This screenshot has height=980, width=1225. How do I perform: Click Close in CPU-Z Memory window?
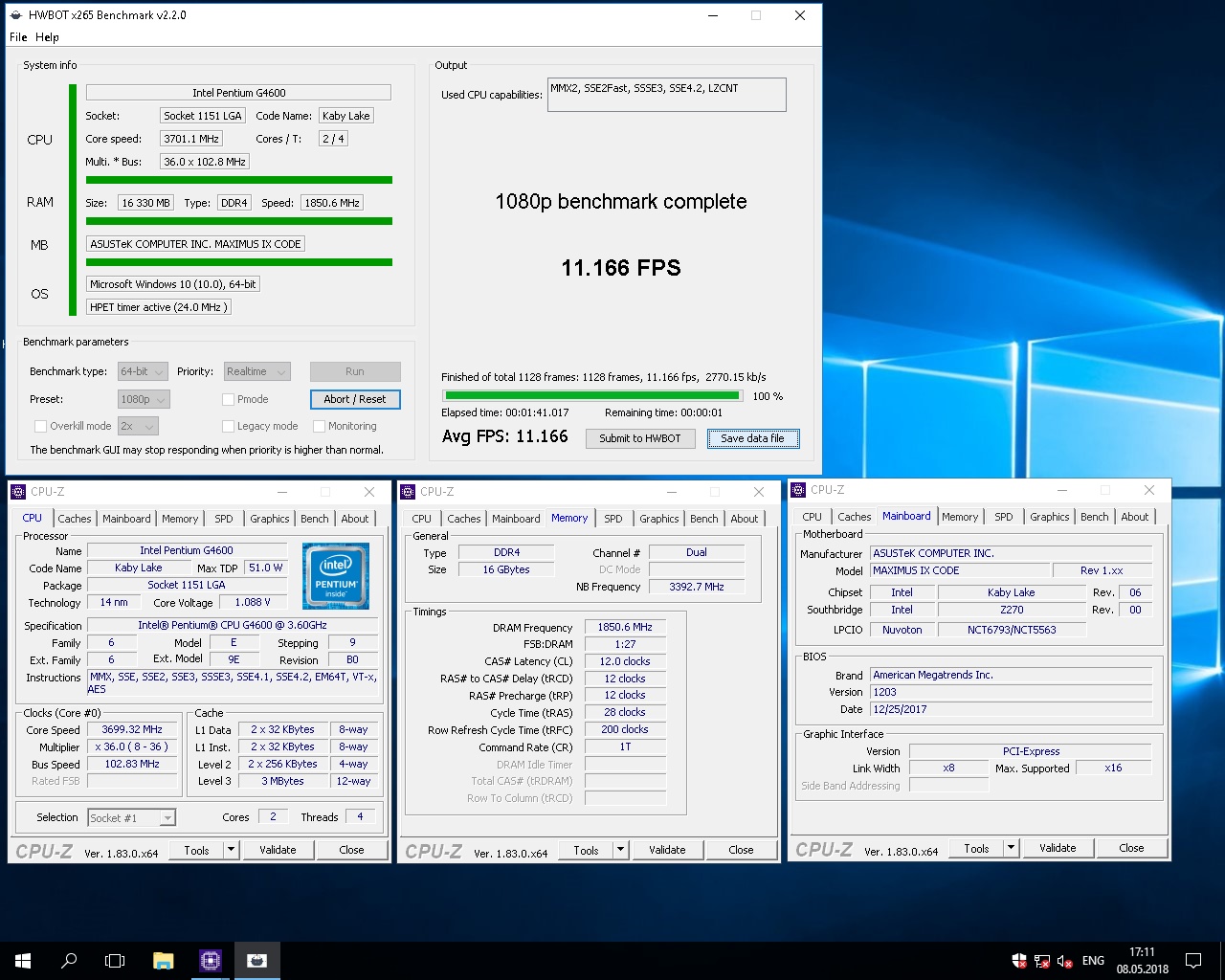tap(741, 850)
